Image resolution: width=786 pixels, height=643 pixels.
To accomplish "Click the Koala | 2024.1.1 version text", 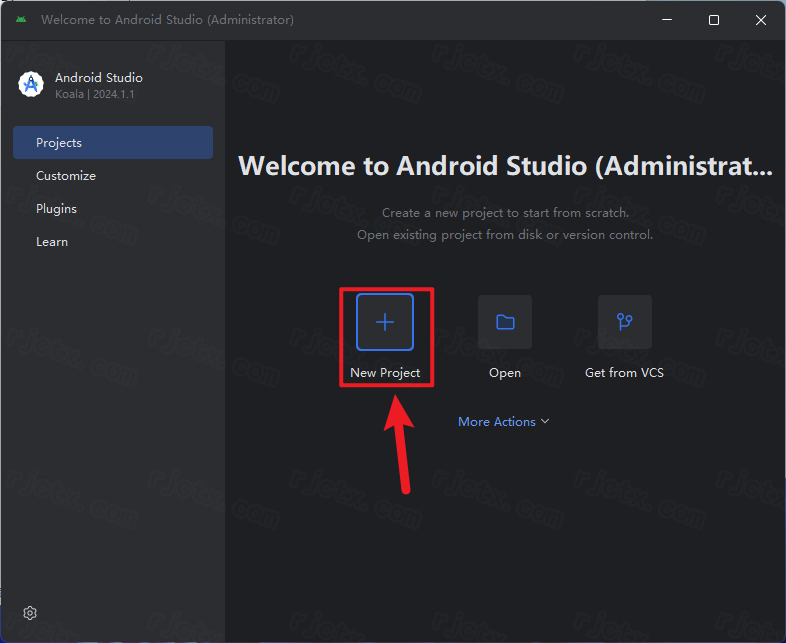I will 95,94.
